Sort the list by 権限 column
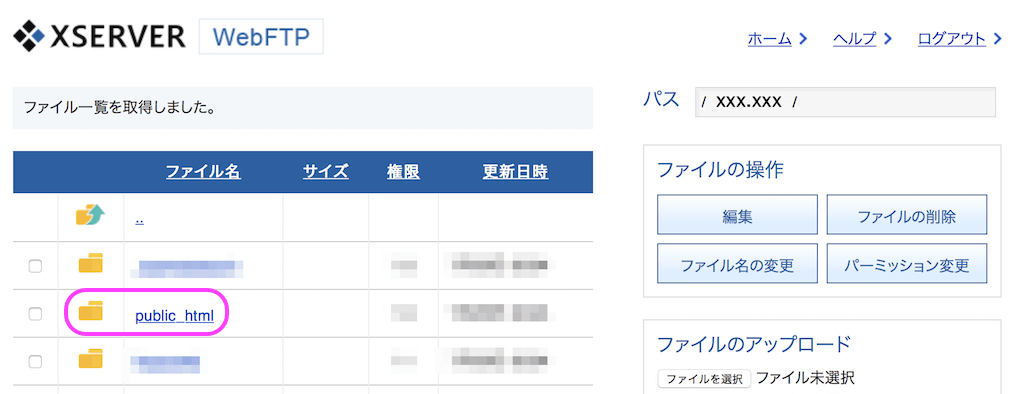The height and width of the screenshot is (394, 1020). (x=403, y=172)
